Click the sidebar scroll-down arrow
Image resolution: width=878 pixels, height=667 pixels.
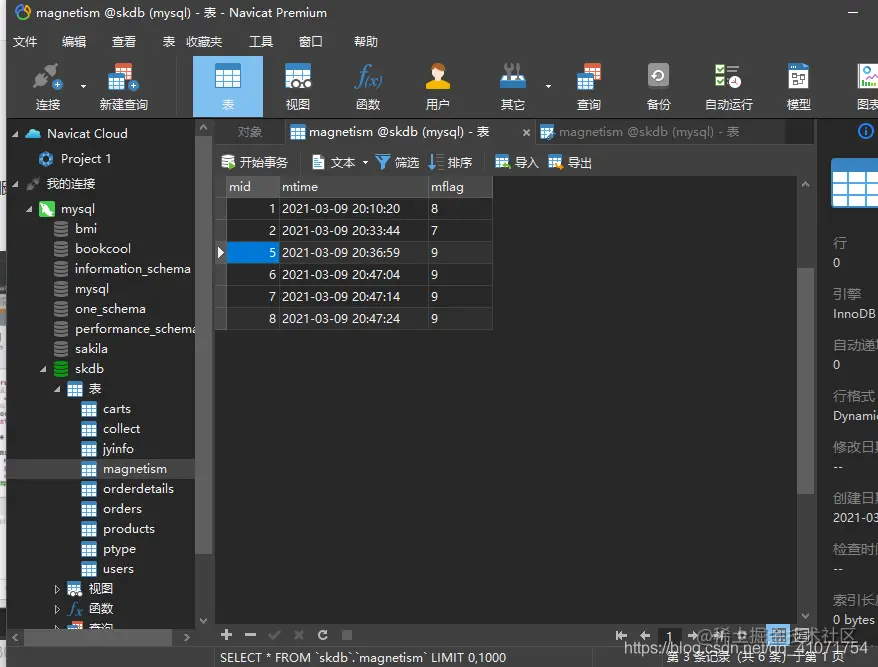click(203, 621)
